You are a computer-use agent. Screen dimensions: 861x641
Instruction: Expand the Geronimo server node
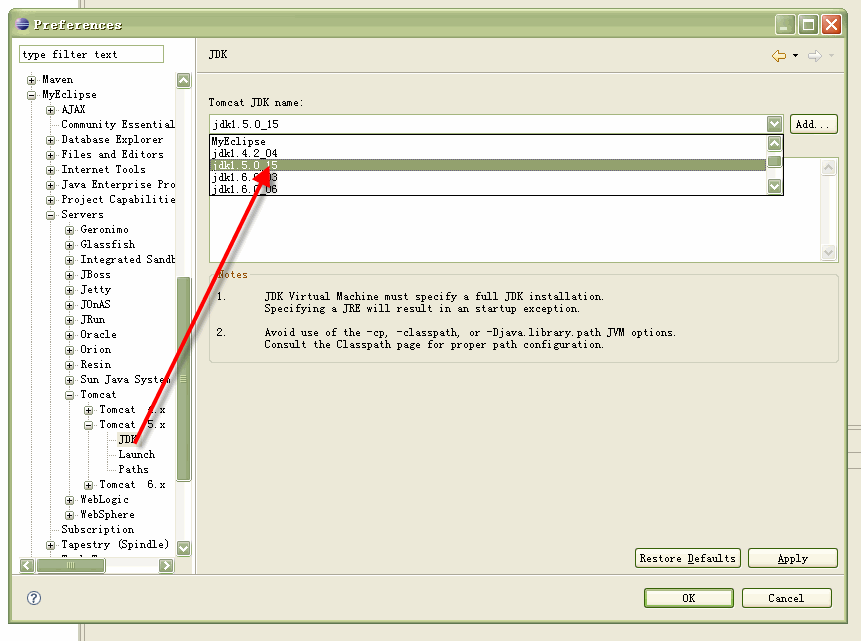pos(69,230)
